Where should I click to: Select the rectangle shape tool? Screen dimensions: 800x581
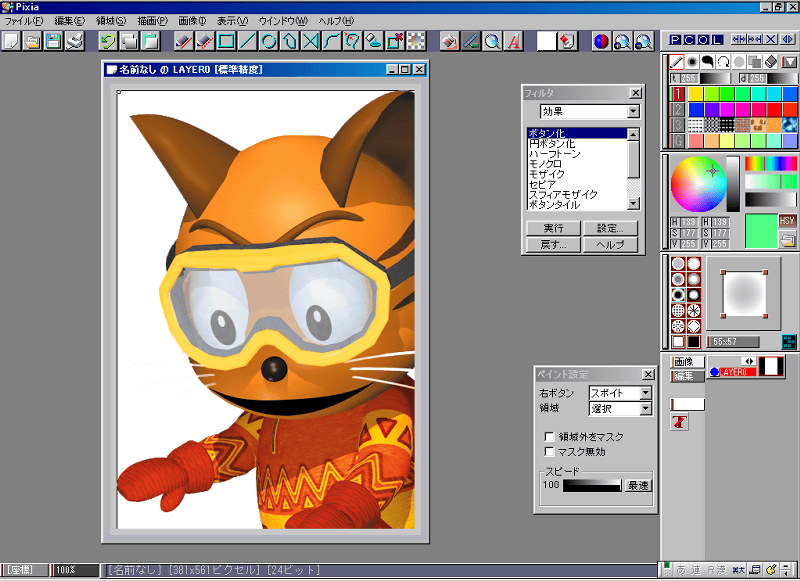tap(226, 41)
